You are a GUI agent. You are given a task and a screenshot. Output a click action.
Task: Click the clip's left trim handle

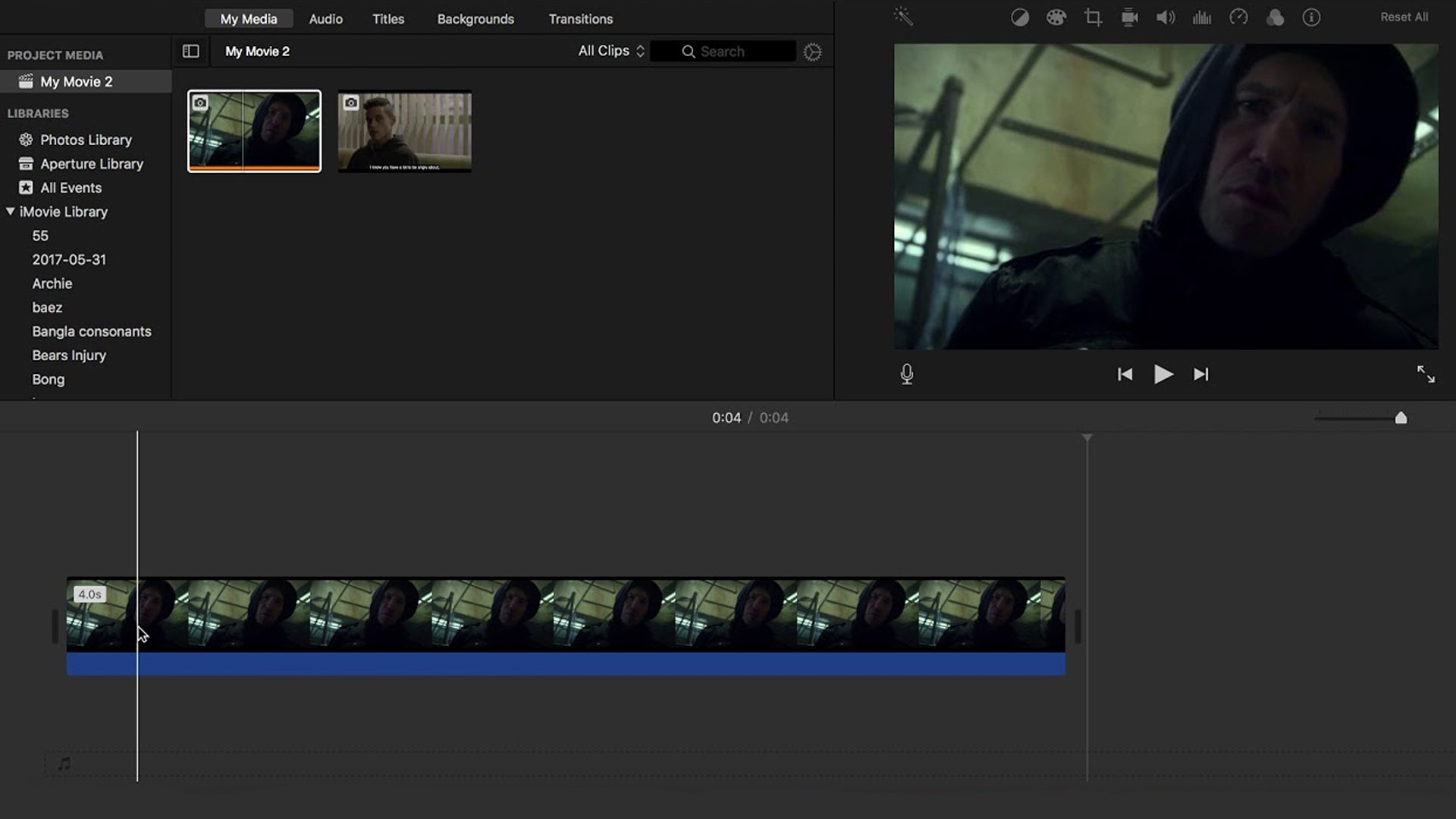click(55, 626)
